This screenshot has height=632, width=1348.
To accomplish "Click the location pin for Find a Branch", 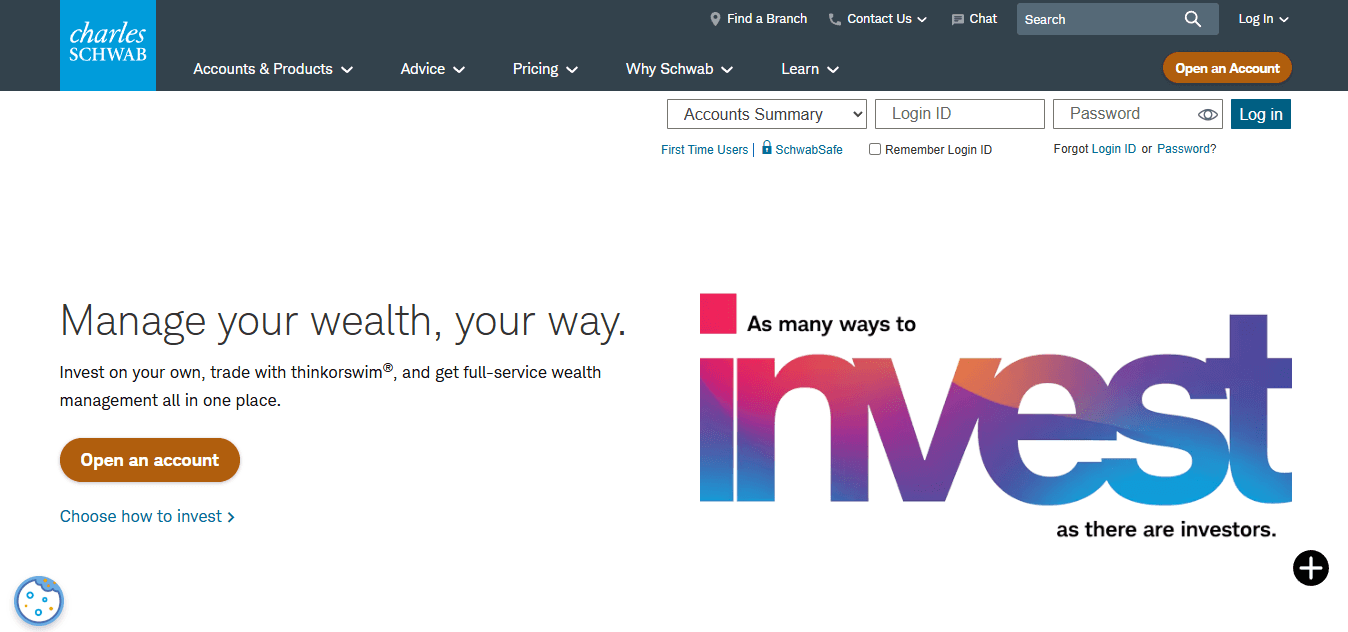I will tap(715, 18).
